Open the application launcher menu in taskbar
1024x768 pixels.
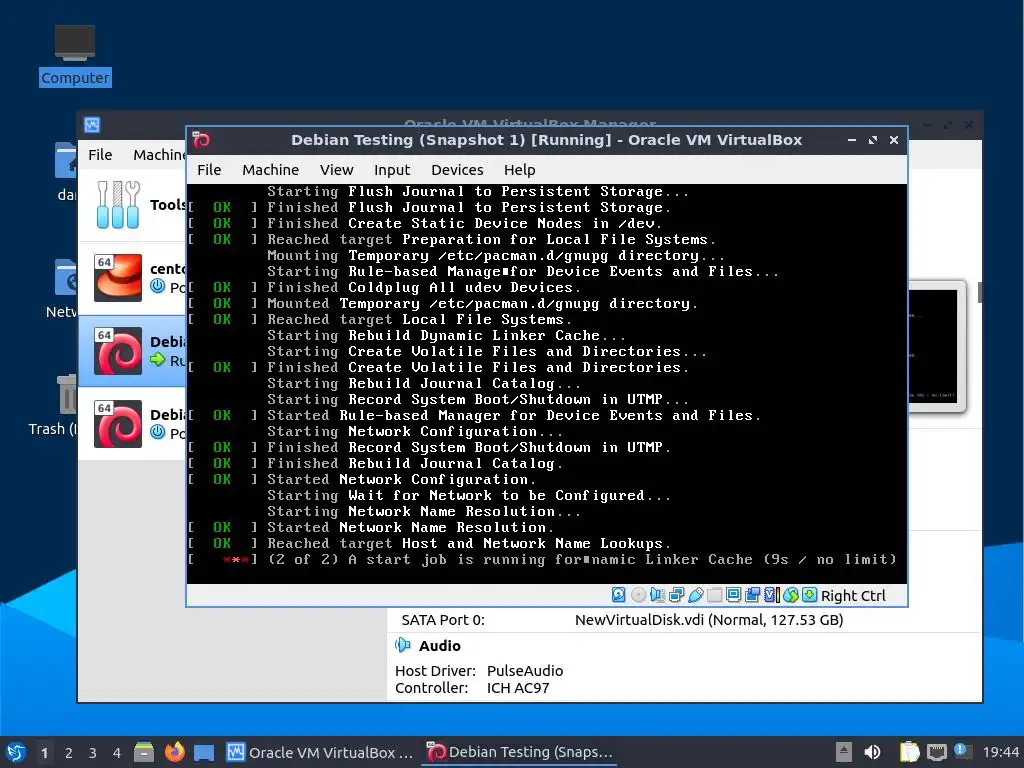tap(16, 752)
